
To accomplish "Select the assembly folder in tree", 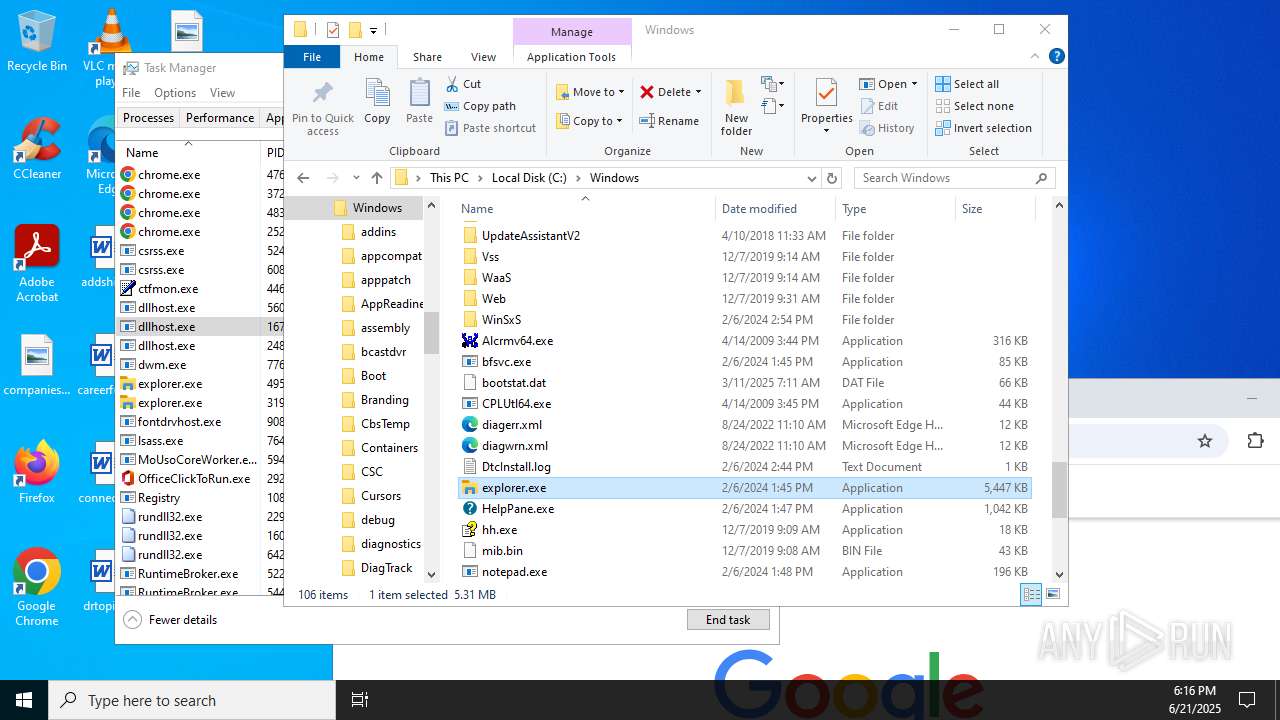I will tap(385, 328).
